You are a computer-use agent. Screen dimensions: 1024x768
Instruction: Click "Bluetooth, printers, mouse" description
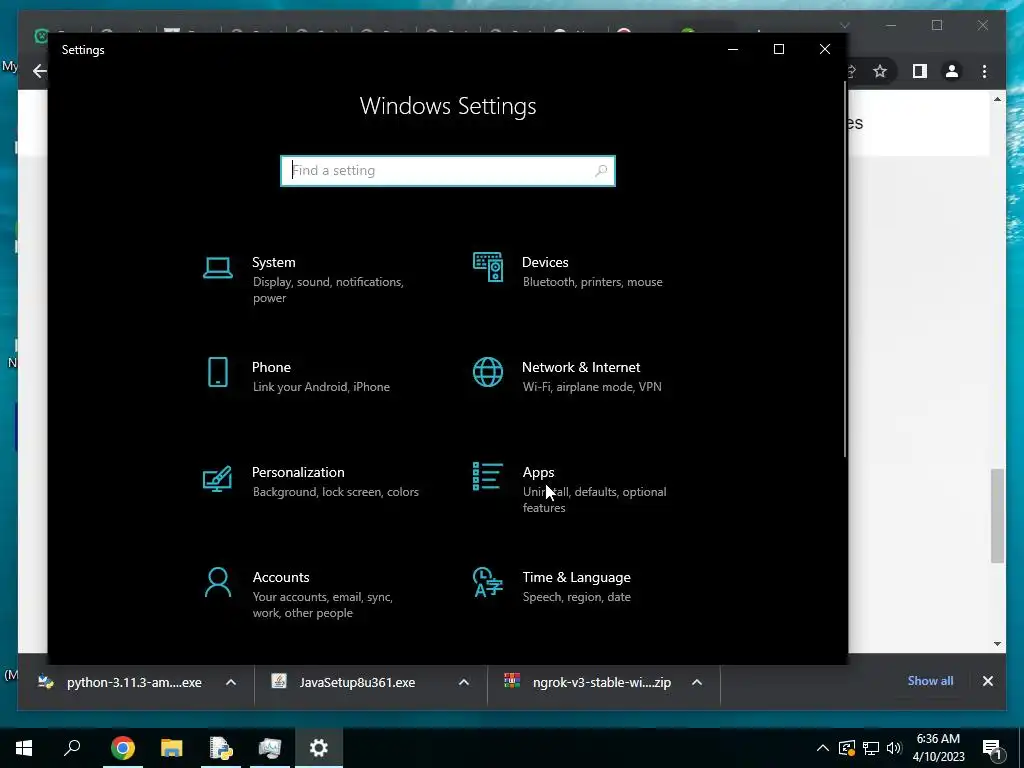(592, 282)
